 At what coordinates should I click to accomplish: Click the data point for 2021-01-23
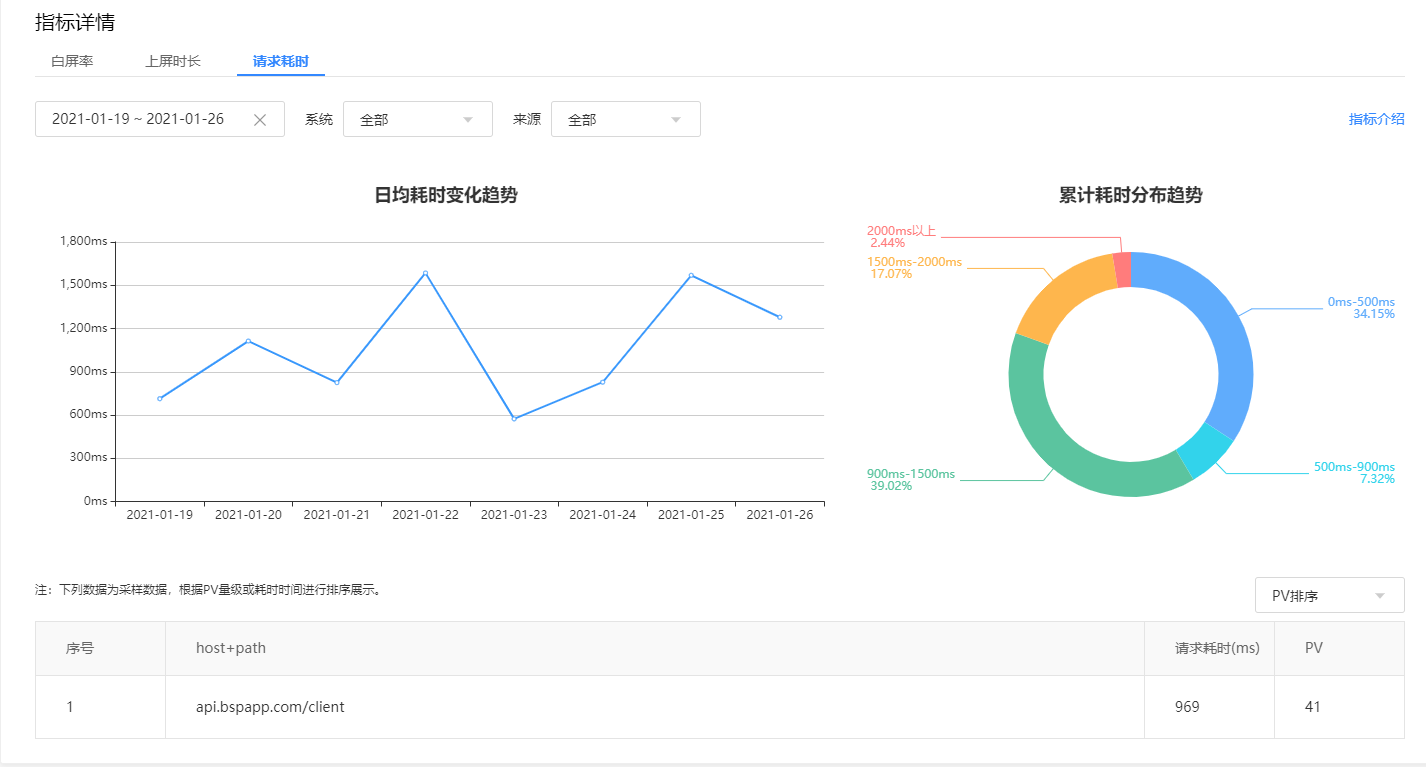[x=513, y=417]
